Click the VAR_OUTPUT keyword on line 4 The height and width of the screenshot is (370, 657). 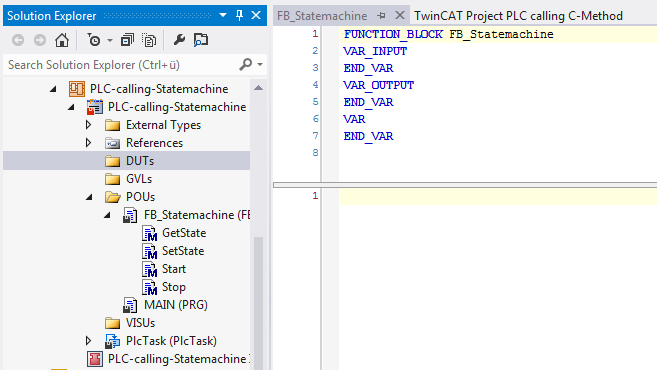tap(378, 85)
